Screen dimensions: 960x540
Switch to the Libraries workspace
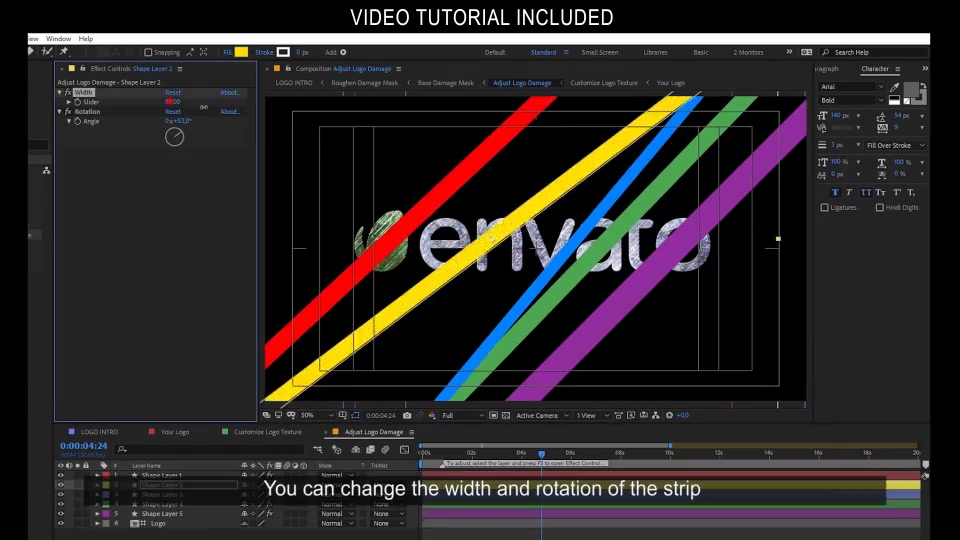point(655,53)
